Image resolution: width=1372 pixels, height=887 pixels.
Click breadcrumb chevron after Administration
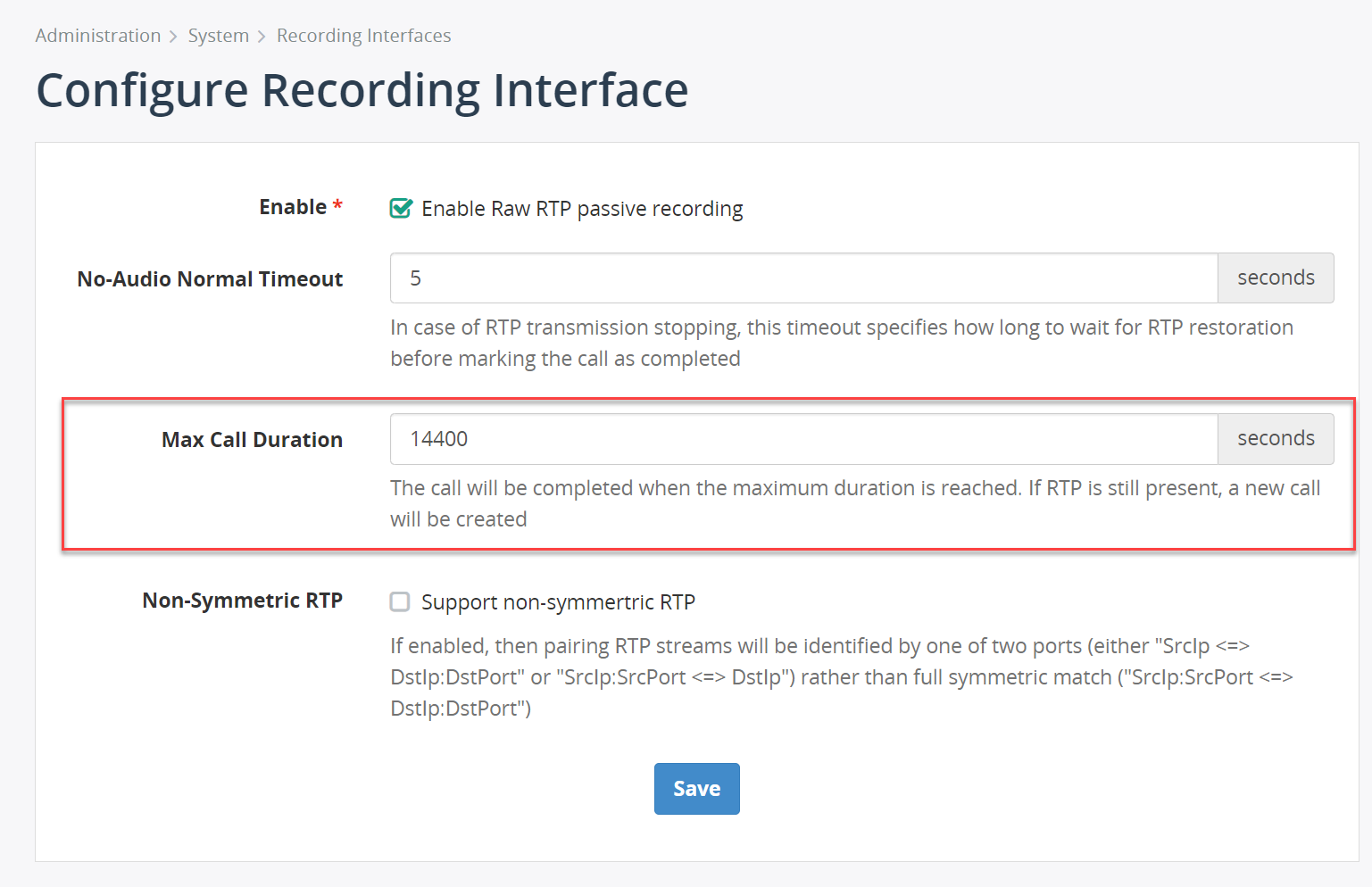click(174, 37)
